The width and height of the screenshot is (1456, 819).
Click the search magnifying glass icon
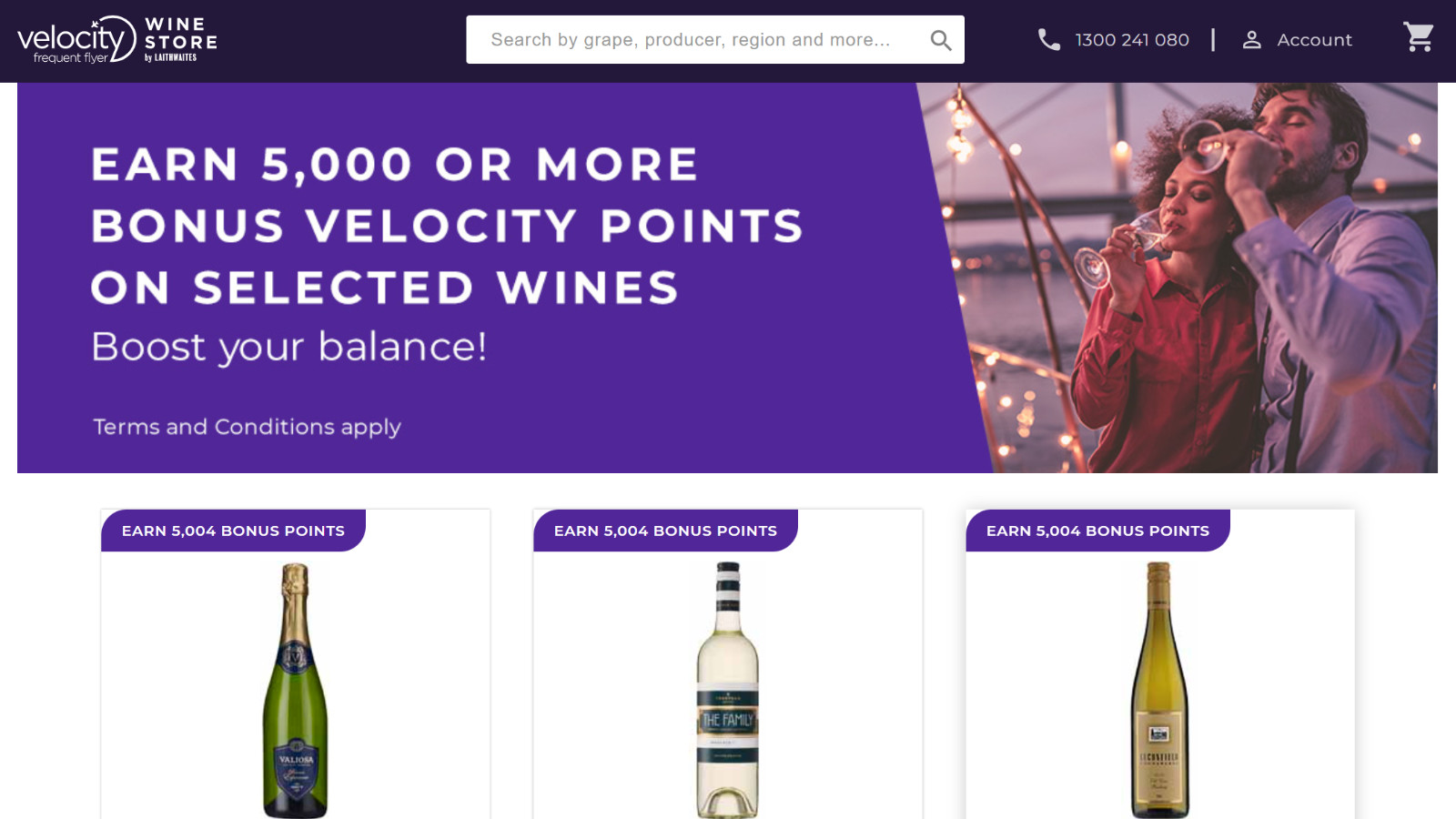941,39
